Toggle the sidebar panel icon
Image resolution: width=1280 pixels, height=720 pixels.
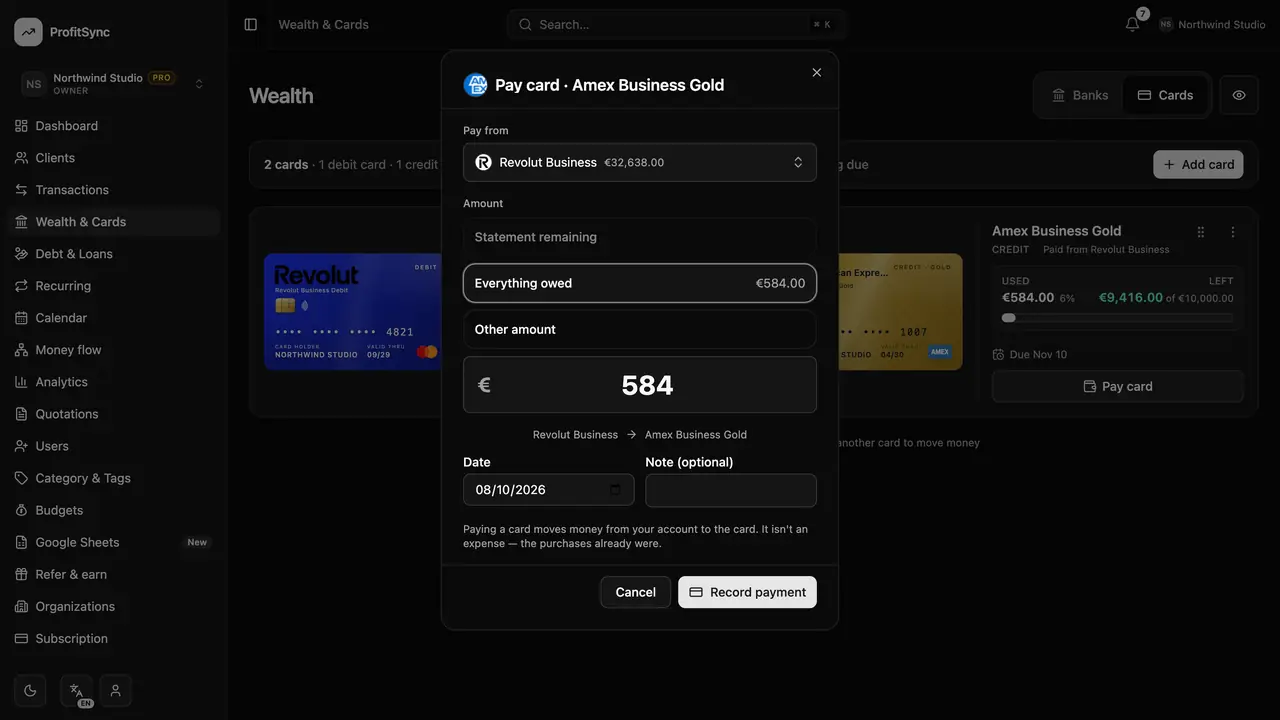(x=251, y=24)
